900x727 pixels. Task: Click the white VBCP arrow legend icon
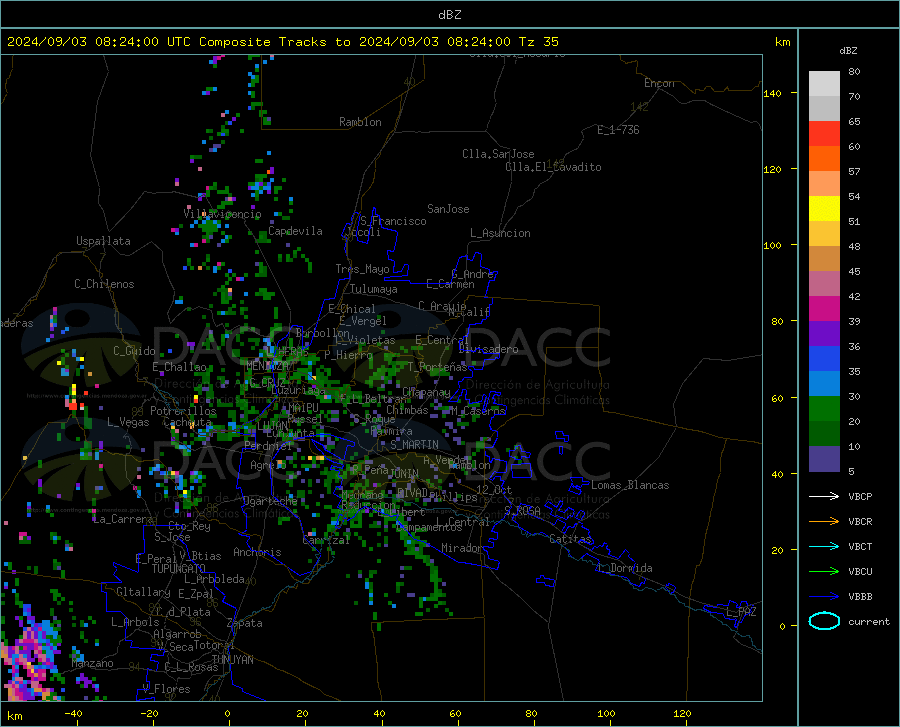coord(824,496)
